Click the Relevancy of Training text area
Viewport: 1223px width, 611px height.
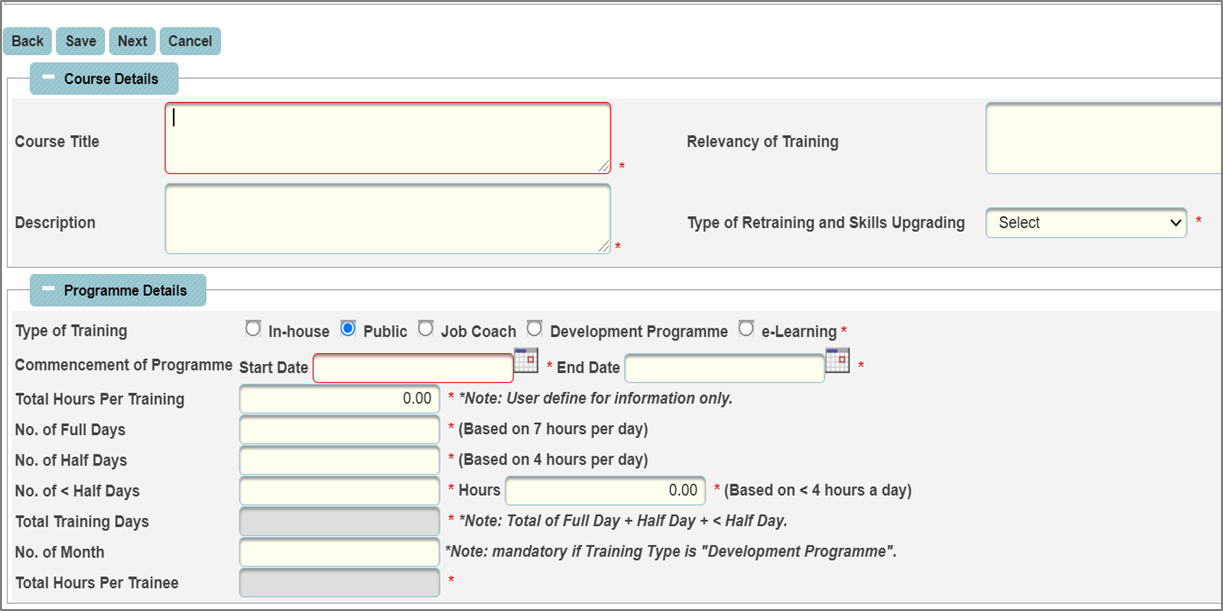(x=1104, y=138)
